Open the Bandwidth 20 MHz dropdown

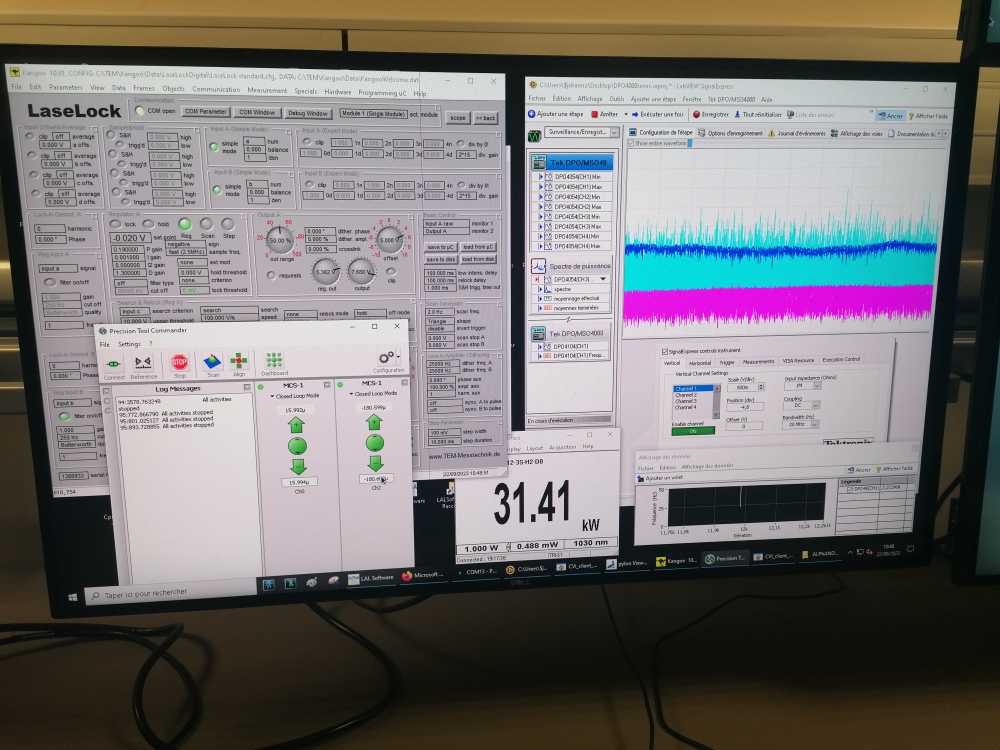[814, 424]
